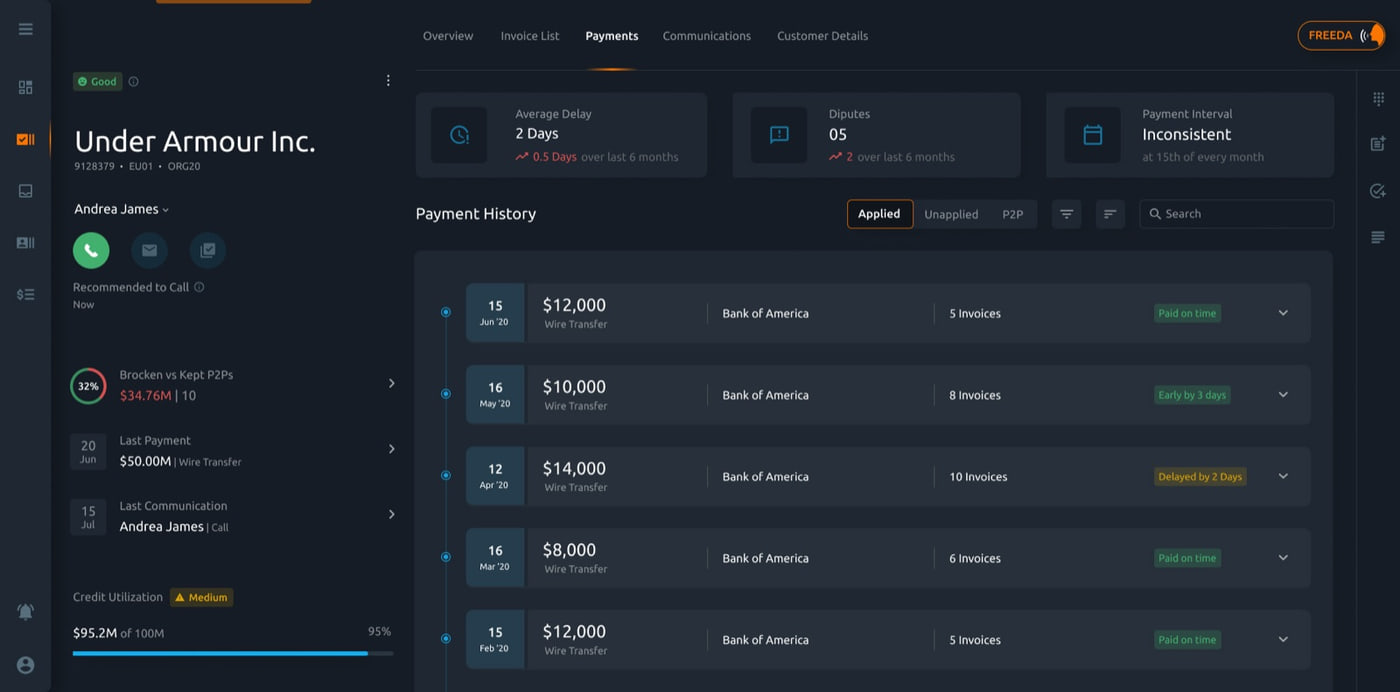Open the Andrea James contact dropdown

tap(122, 209)
